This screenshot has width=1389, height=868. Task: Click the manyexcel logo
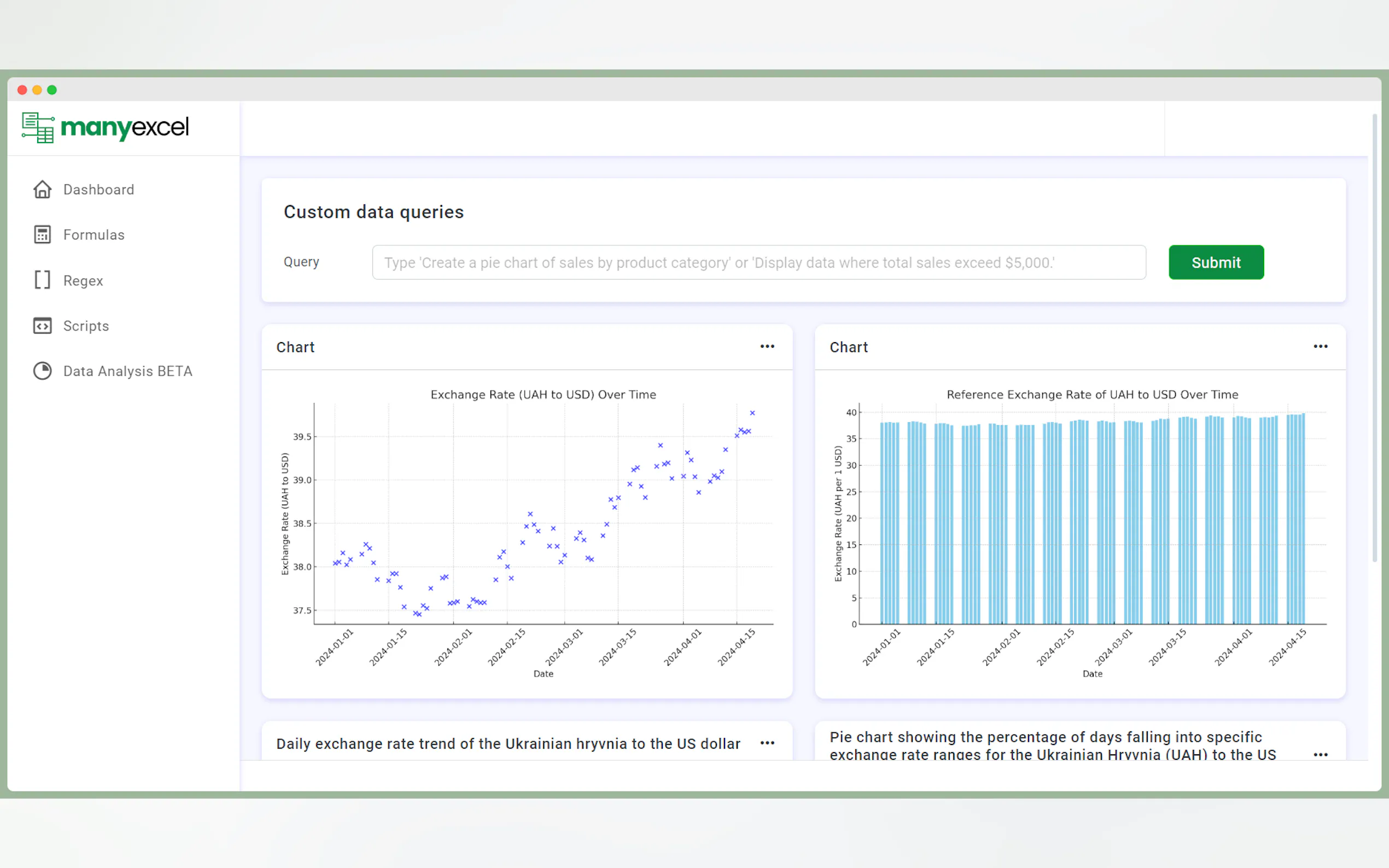105,127
